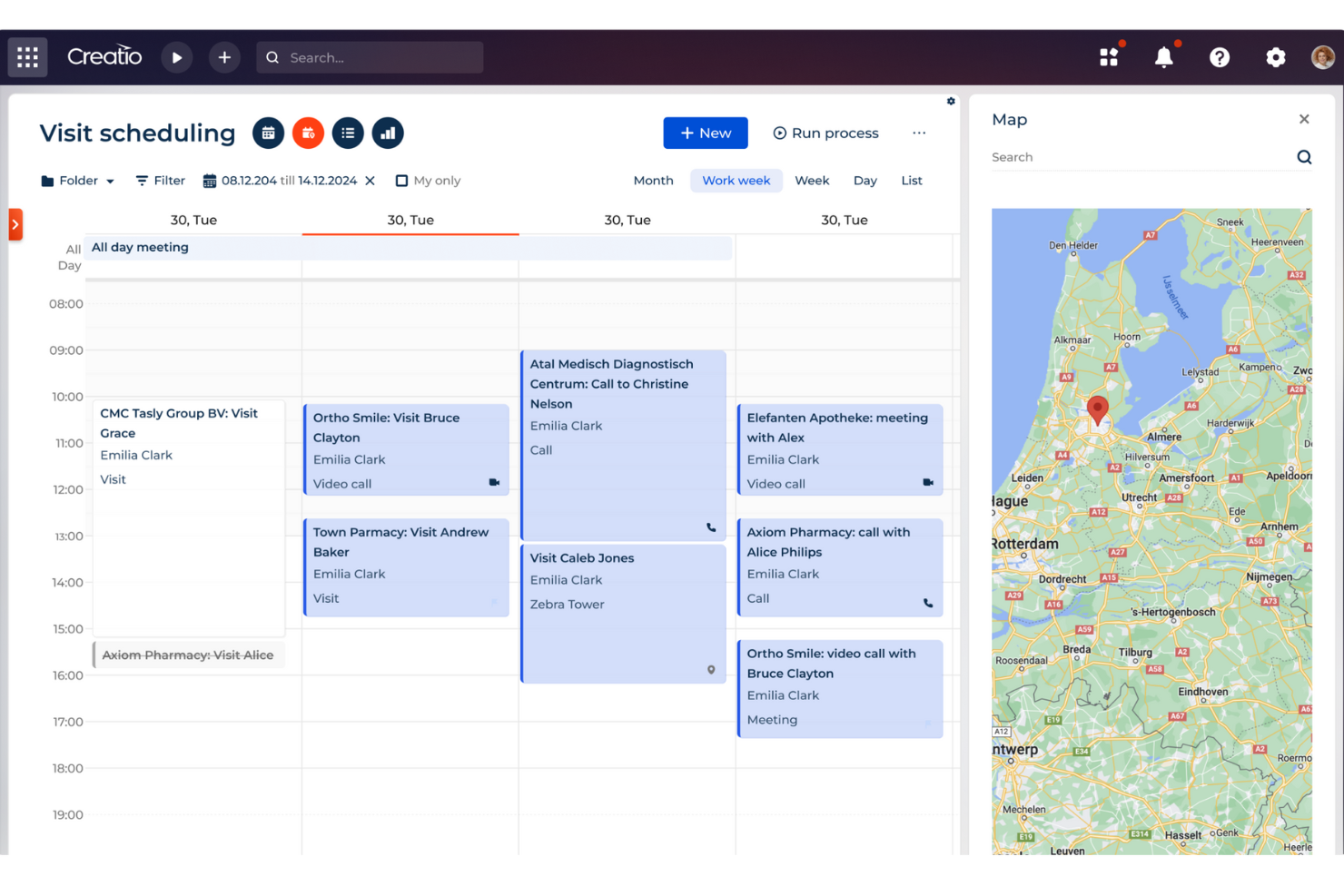Switch to the list view icon
This screenshot has width=1344, height=896.
point(348,133)
